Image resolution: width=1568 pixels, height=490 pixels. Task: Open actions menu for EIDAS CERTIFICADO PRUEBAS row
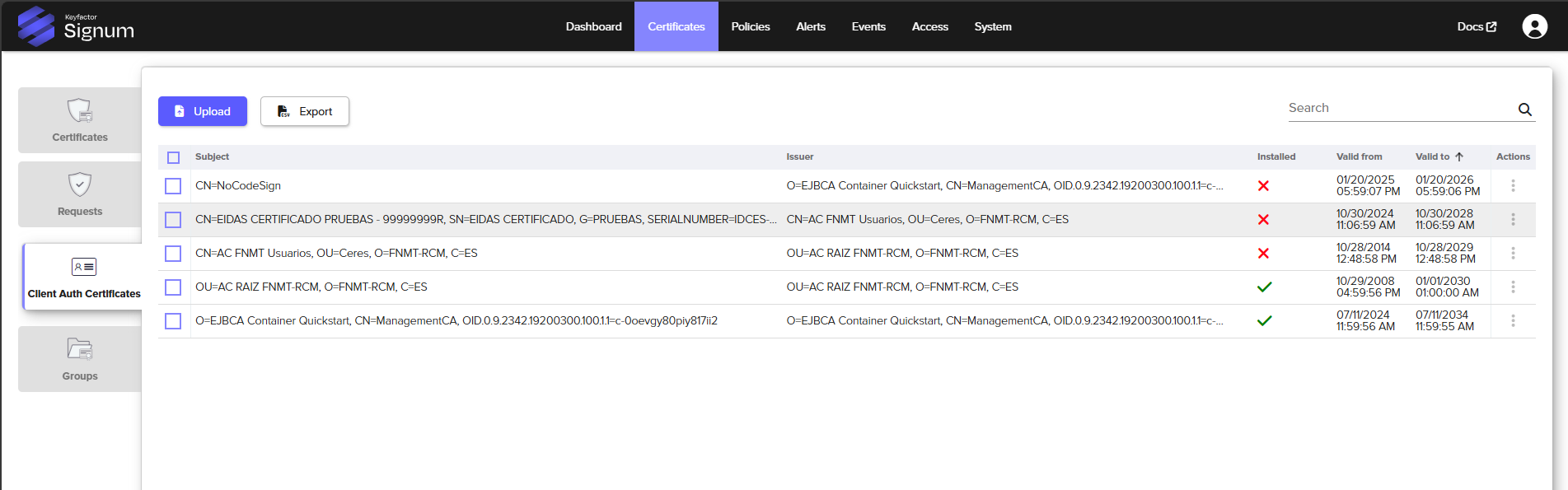[1513, 220]
